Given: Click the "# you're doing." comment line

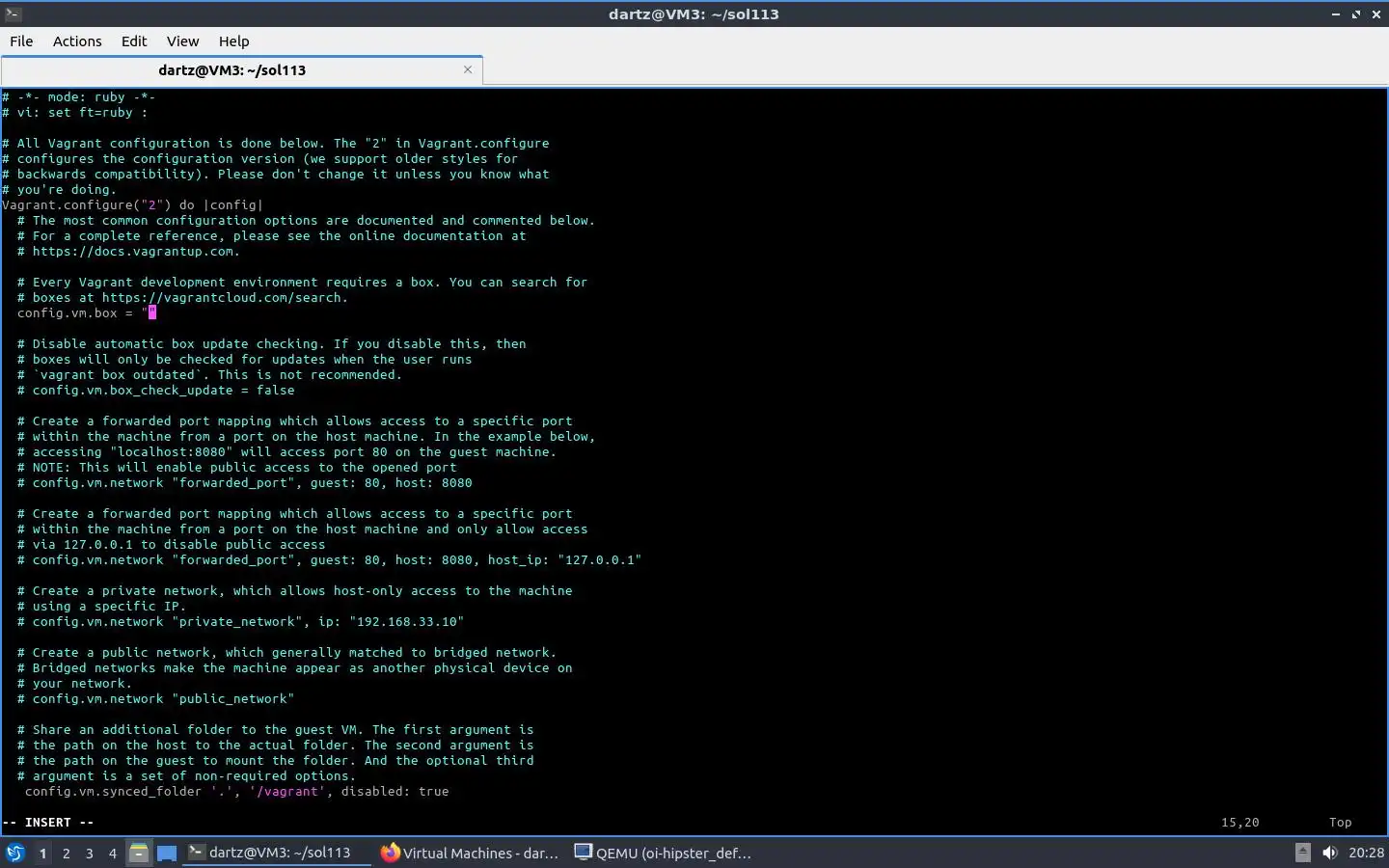Looking at the screenshot, I should [x=60, y=189].
